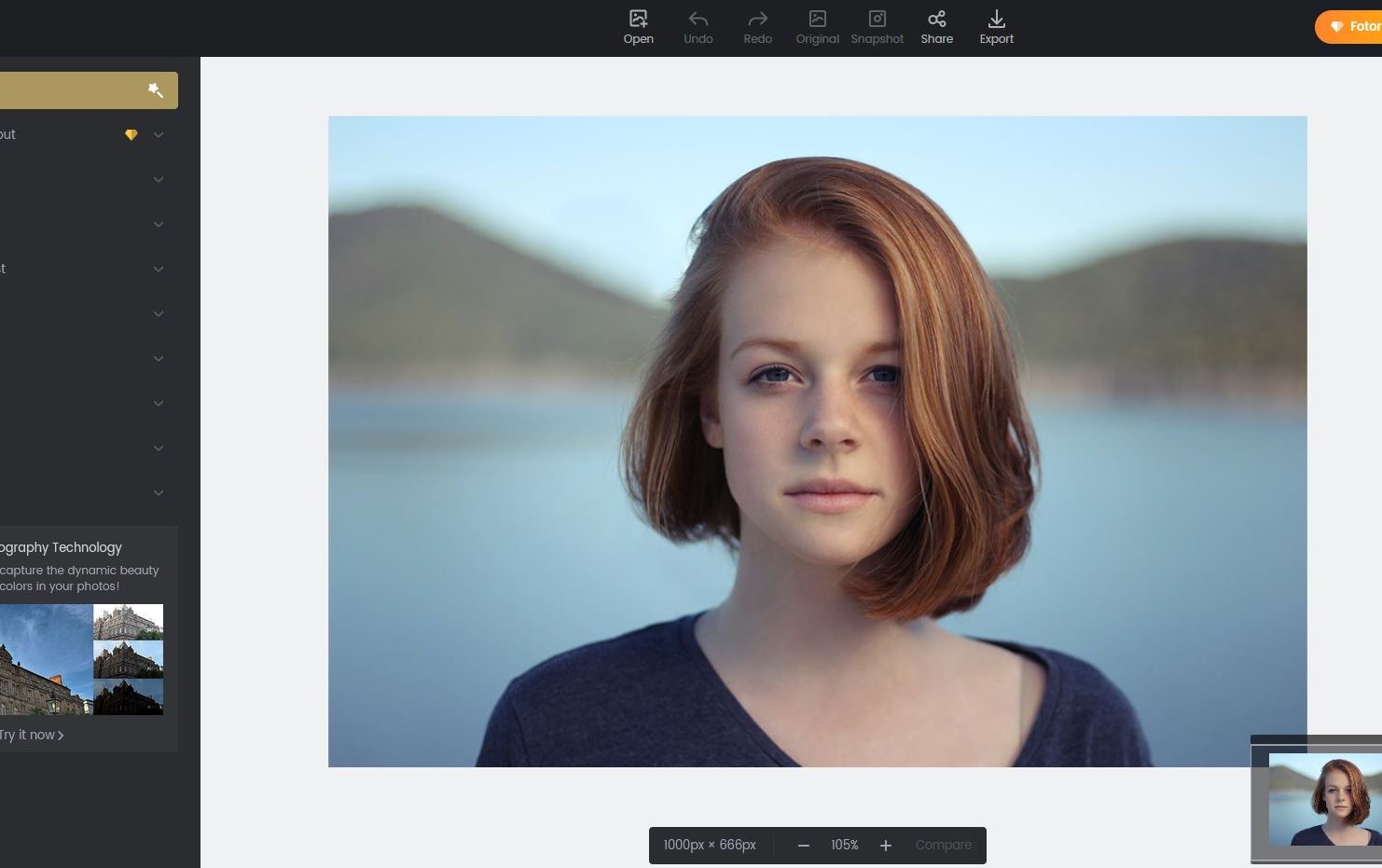Click the navigator preview thumbnail
The height and width of the screenshot is (868, 1382).
[1324, 799]
